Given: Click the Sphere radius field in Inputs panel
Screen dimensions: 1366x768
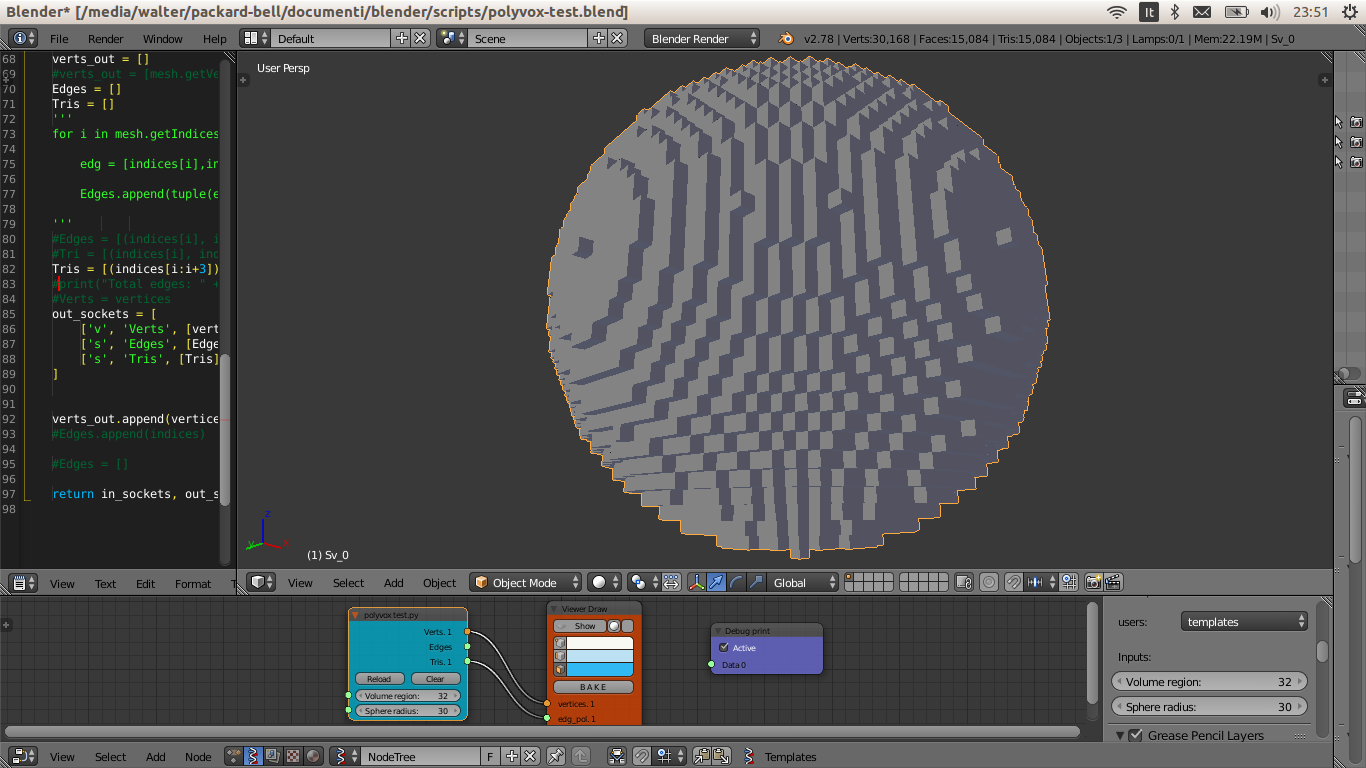Looking at the screenshot, I should coord(1209,706).
